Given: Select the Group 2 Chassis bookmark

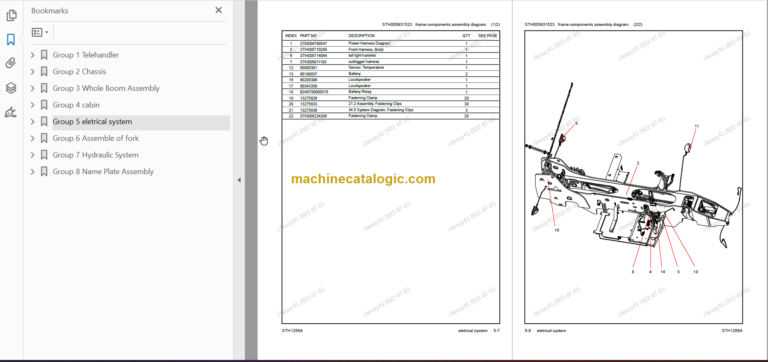Looking at the screenshot, I should pos(79,72).
